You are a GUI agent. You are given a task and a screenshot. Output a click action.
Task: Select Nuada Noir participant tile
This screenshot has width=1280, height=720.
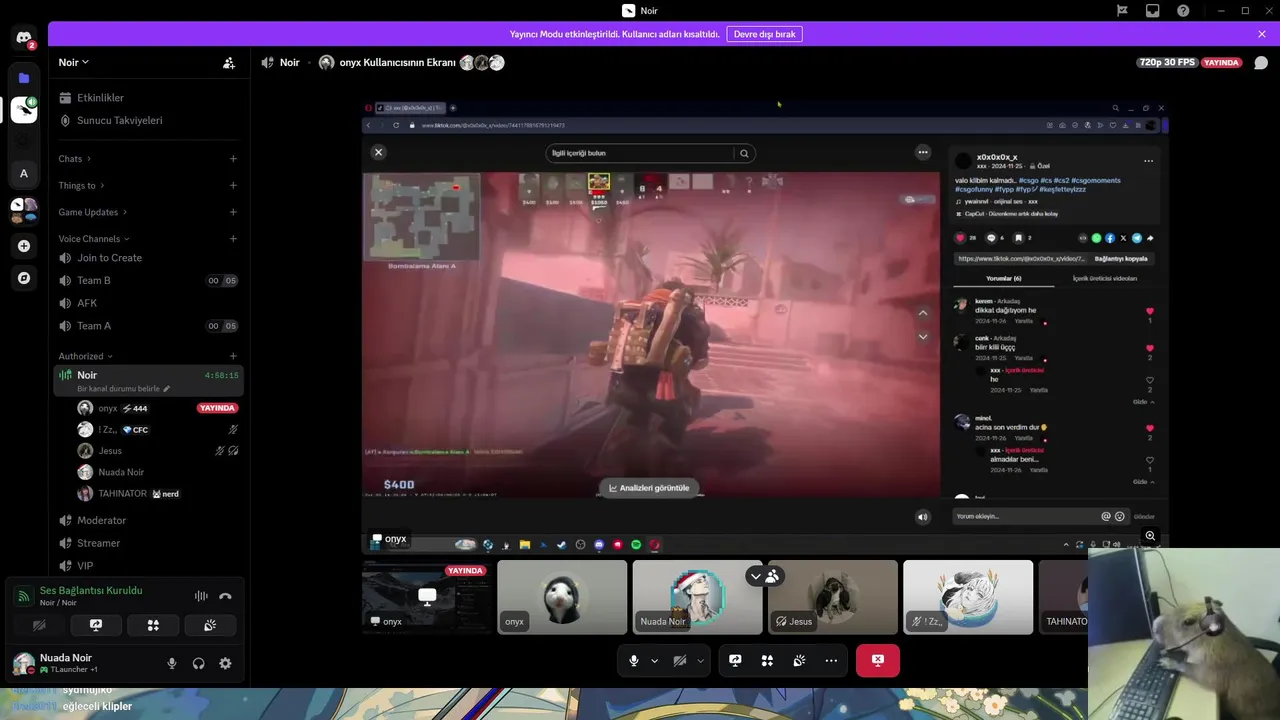pos(697,597)
